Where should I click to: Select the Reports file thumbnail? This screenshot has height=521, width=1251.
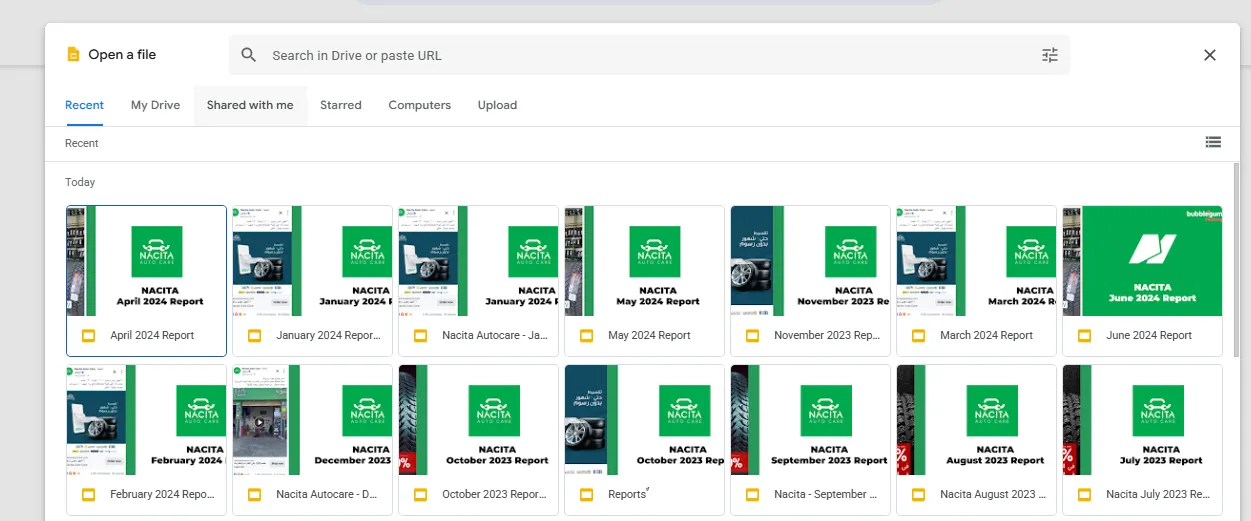(644, 420)
